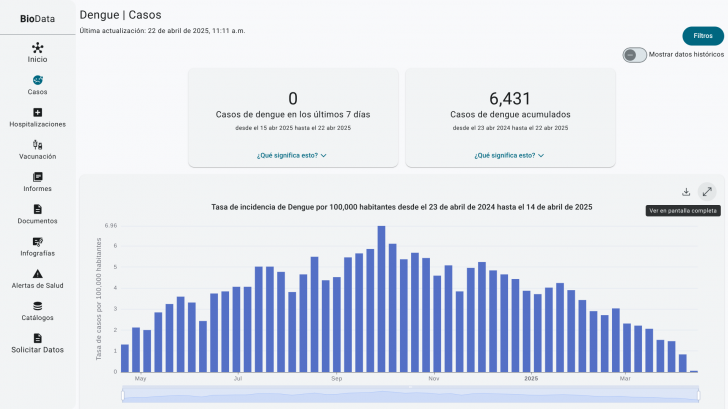Download the dengue incidence chart

686,192
